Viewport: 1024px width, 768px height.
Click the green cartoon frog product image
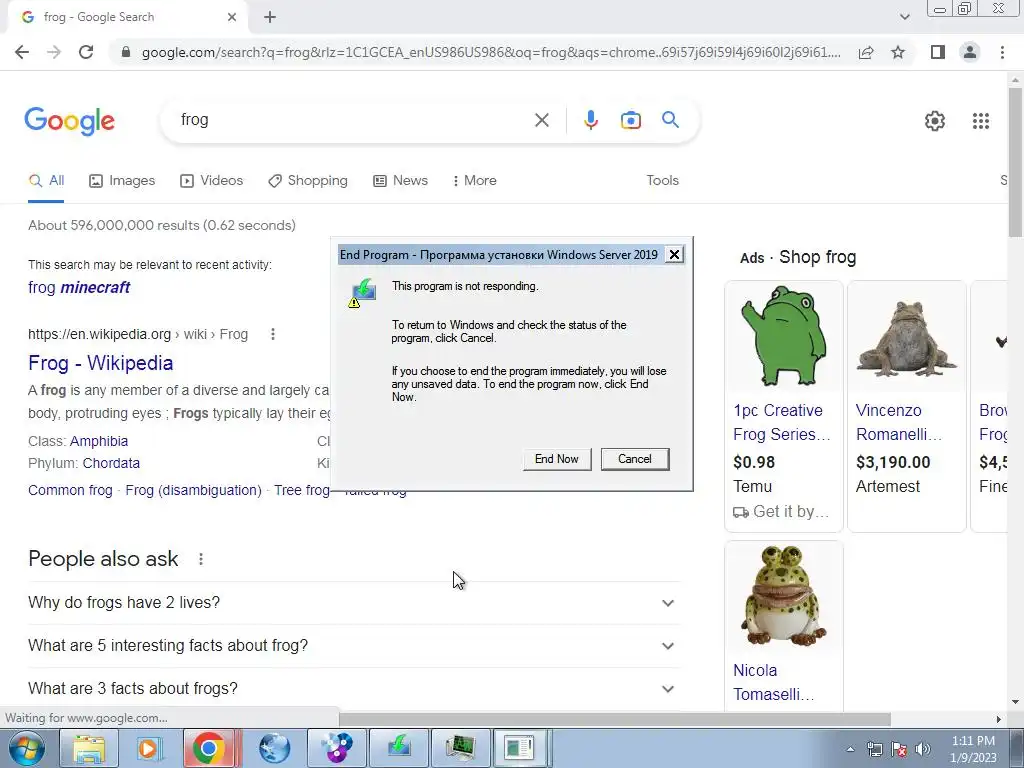tap(784, 337)
